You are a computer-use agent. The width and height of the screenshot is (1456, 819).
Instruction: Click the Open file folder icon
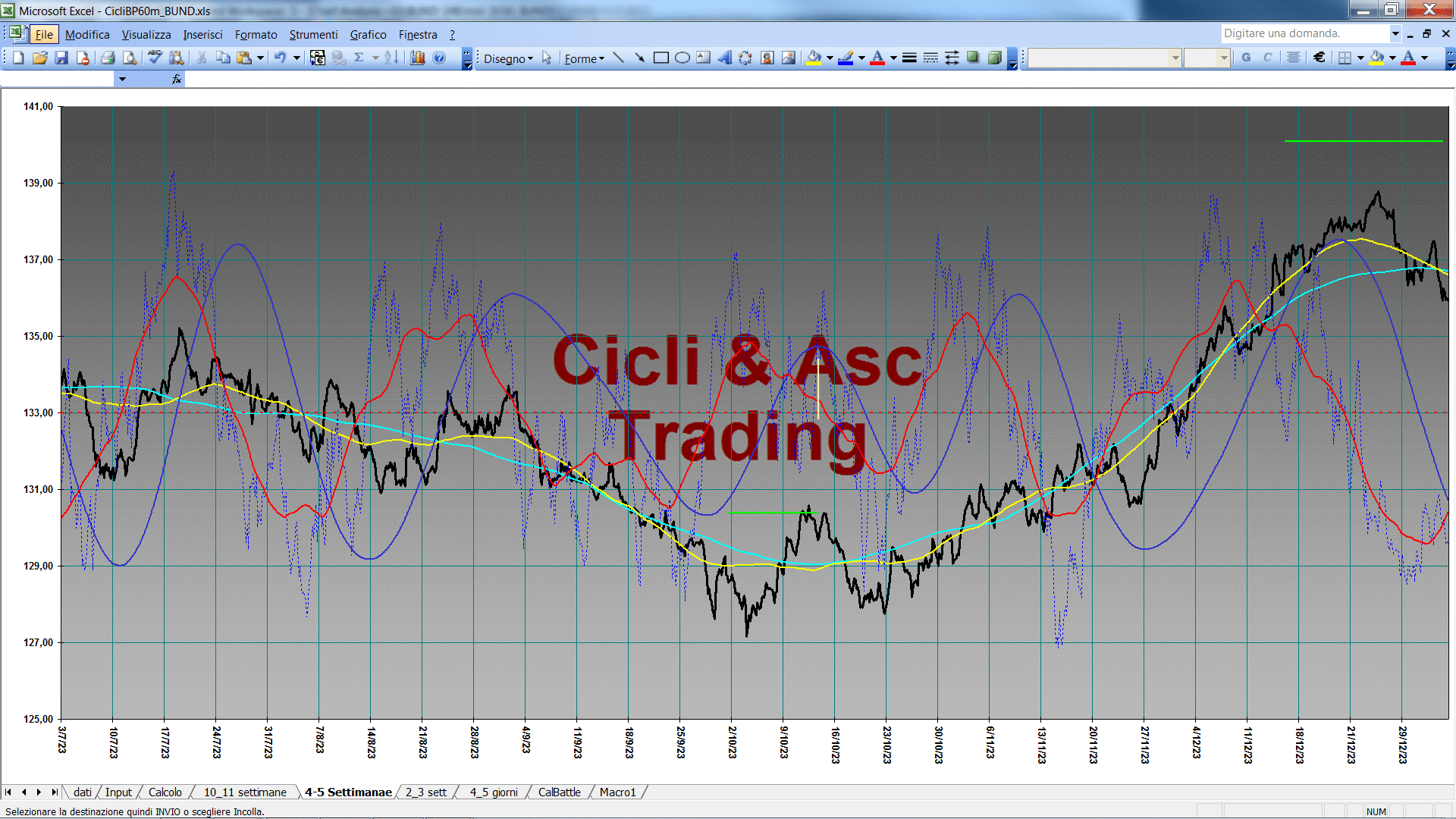click(x=39, y=58)
